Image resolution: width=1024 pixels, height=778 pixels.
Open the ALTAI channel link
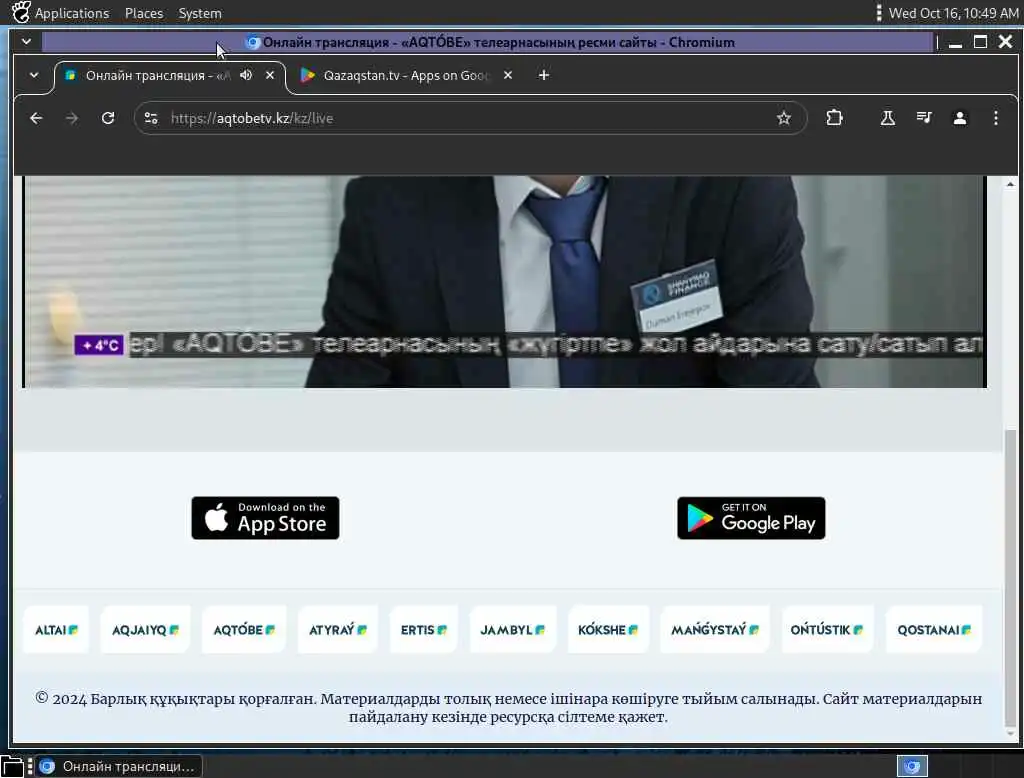(56, 630)
